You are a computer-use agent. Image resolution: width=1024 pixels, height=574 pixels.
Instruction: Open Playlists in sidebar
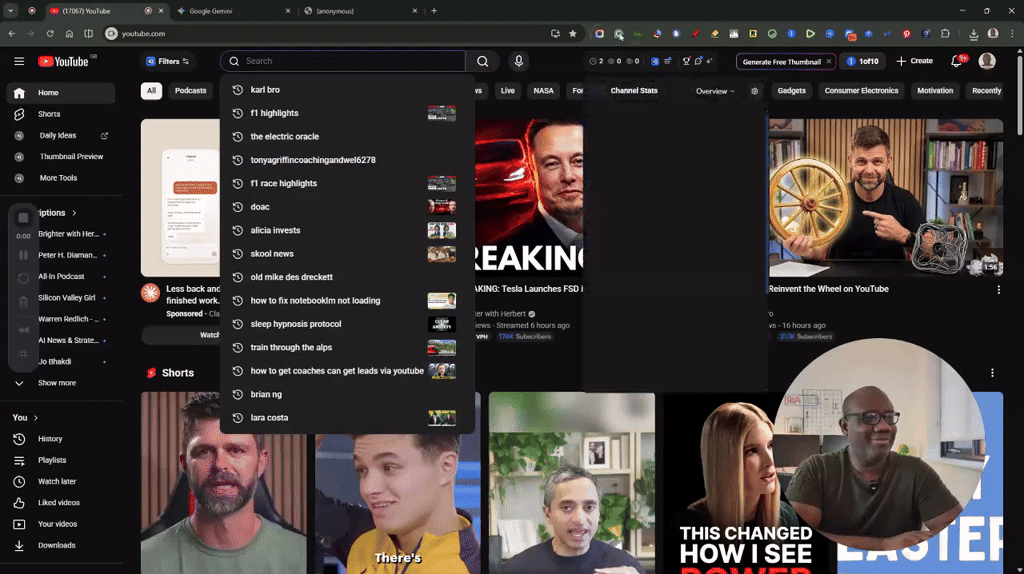(x=61, y=460)
